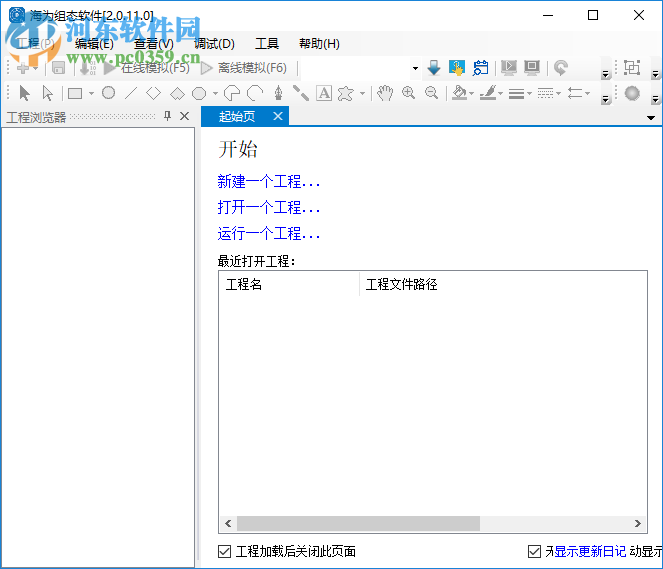Select the pen nib tool

278,93
